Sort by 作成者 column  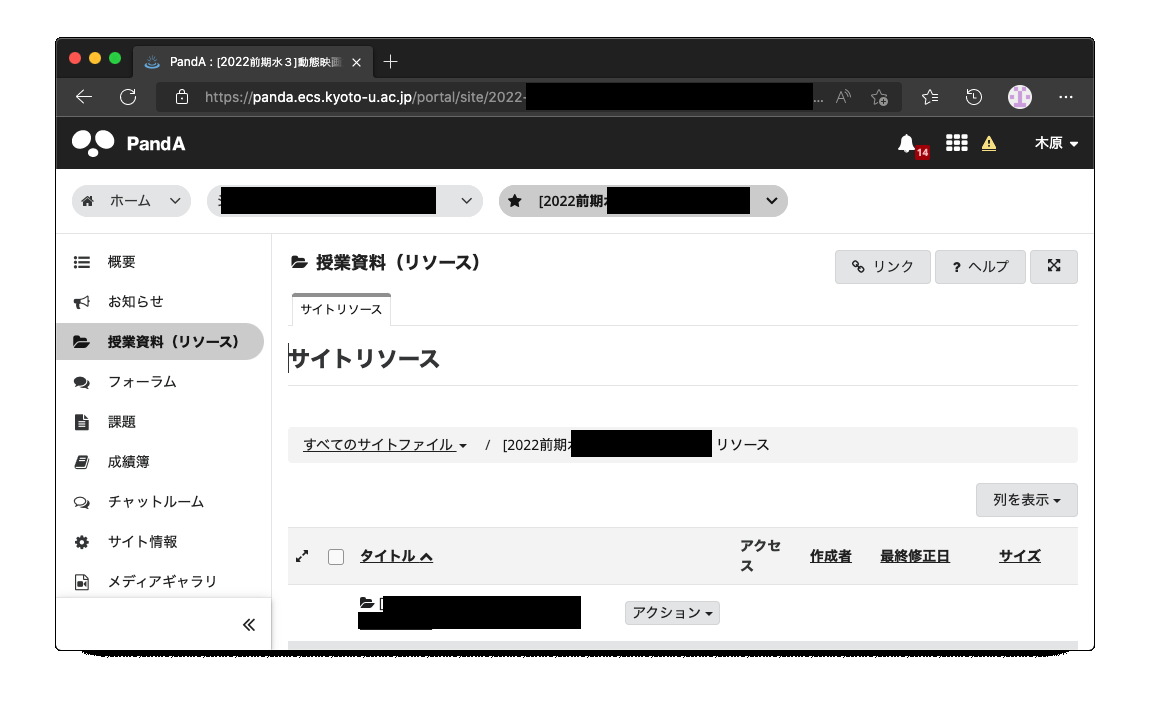(831, 556)
